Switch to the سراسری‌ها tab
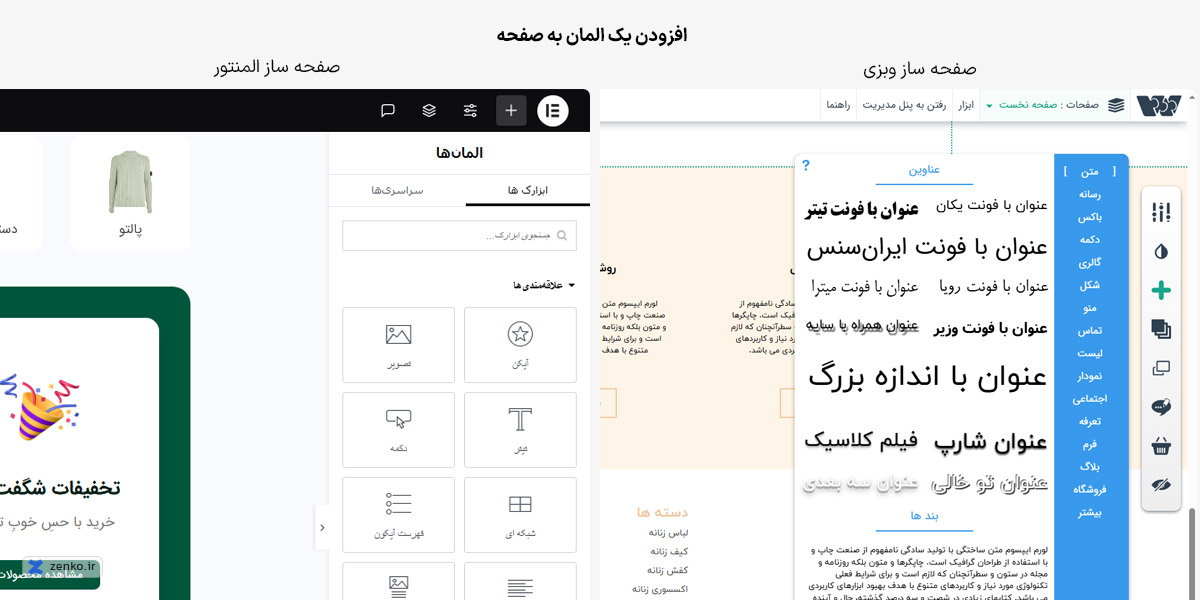The width and height of the screenshot is (1200, 600). click(397, 190)
